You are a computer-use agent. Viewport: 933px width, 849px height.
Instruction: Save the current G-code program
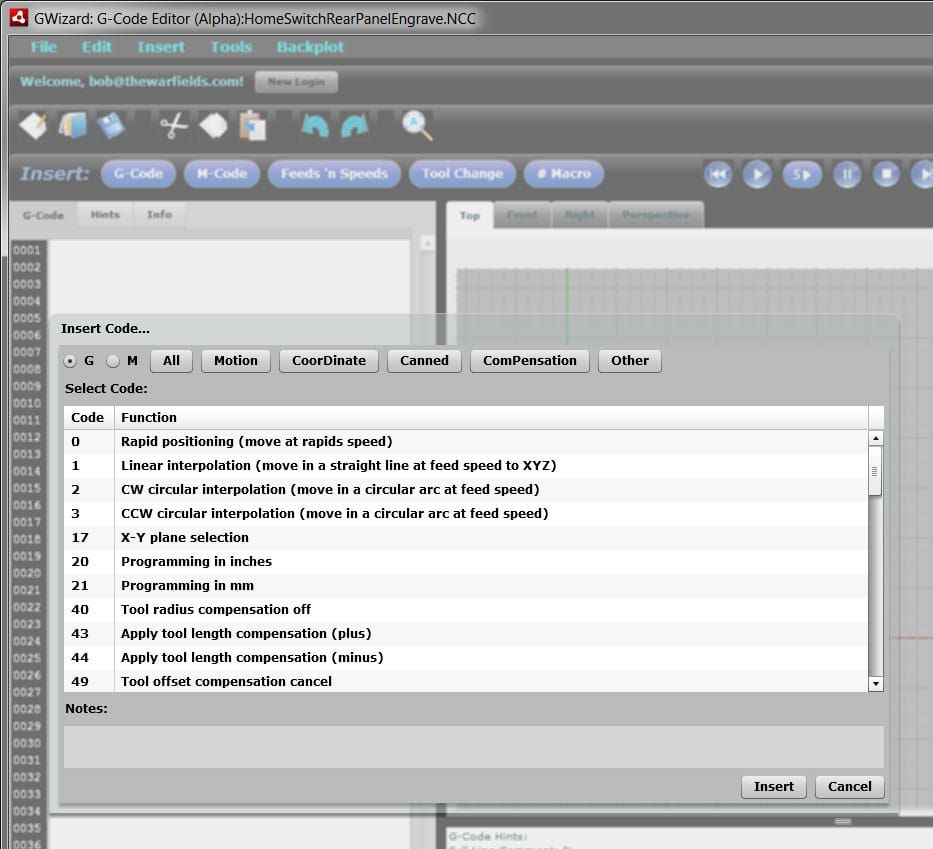click(x=113, y=123)
